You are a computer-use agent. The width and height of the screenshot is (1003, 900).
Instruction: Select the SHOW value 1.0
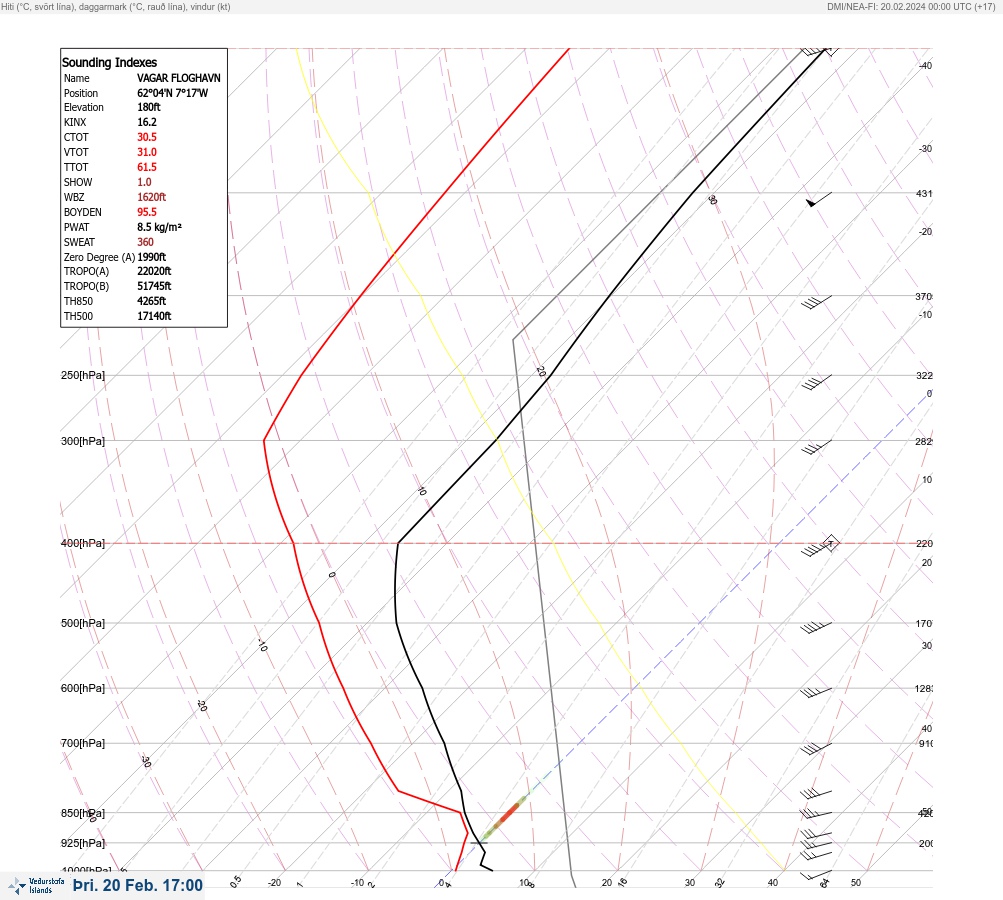pos(144,182)
